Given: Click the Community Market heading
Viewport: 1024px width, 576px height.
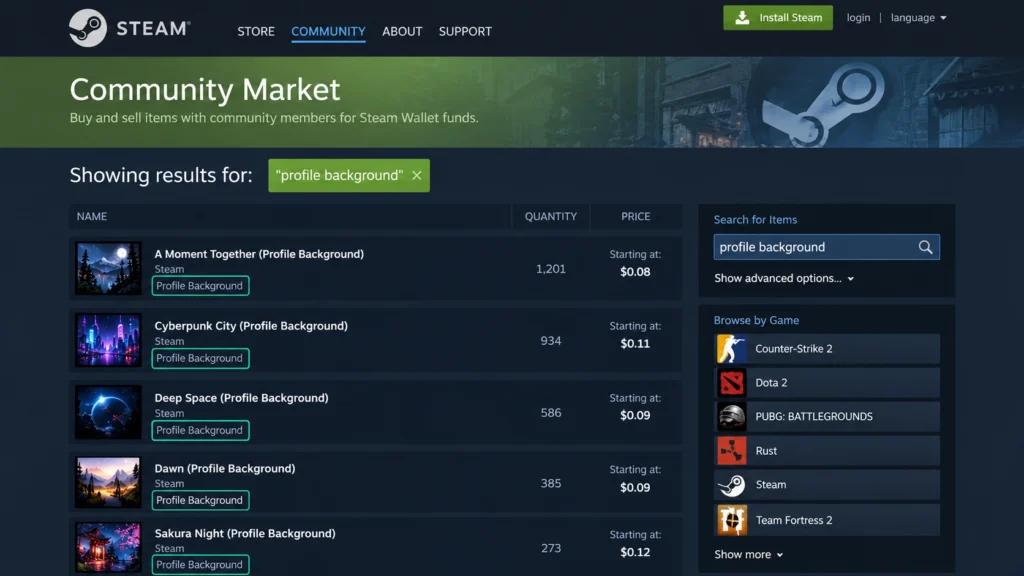Looking at the screenshot, I should (204, 89).
